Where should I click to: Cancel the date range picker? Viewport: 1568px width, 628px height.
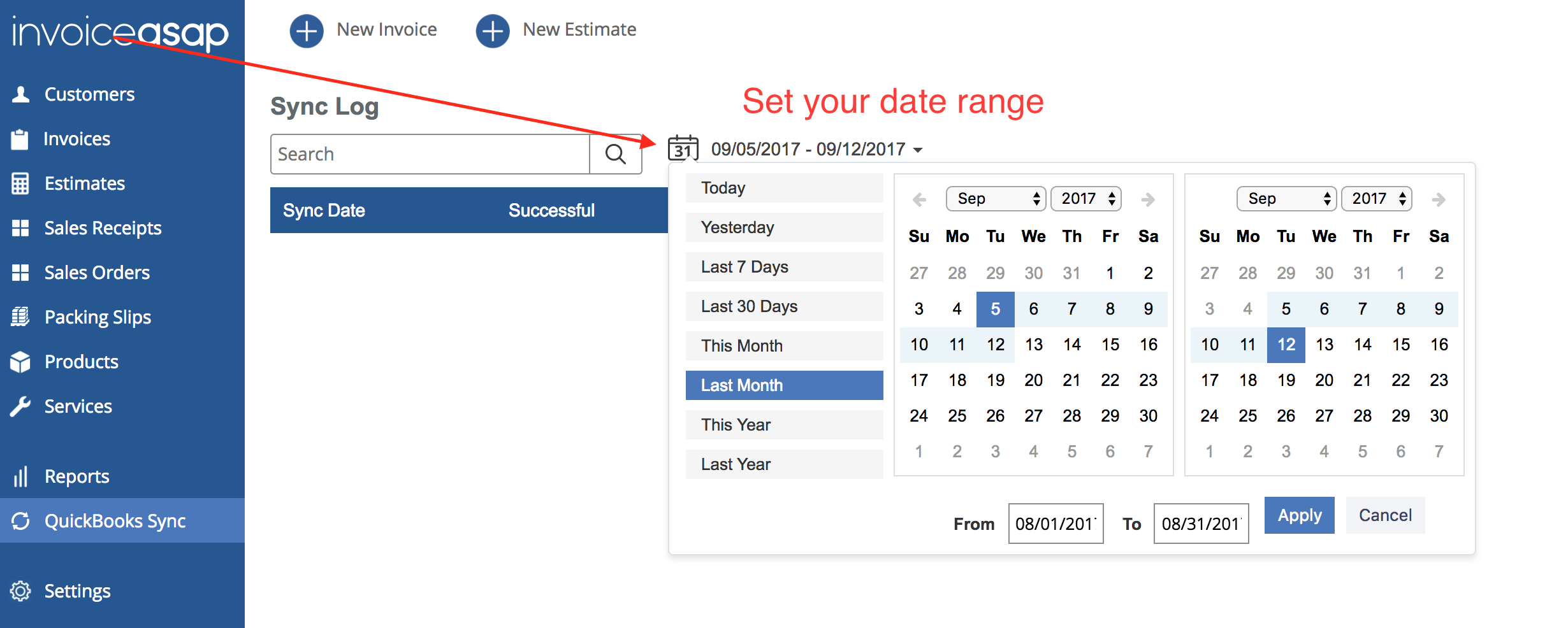pyautogui.click(x=1385, y=515)
